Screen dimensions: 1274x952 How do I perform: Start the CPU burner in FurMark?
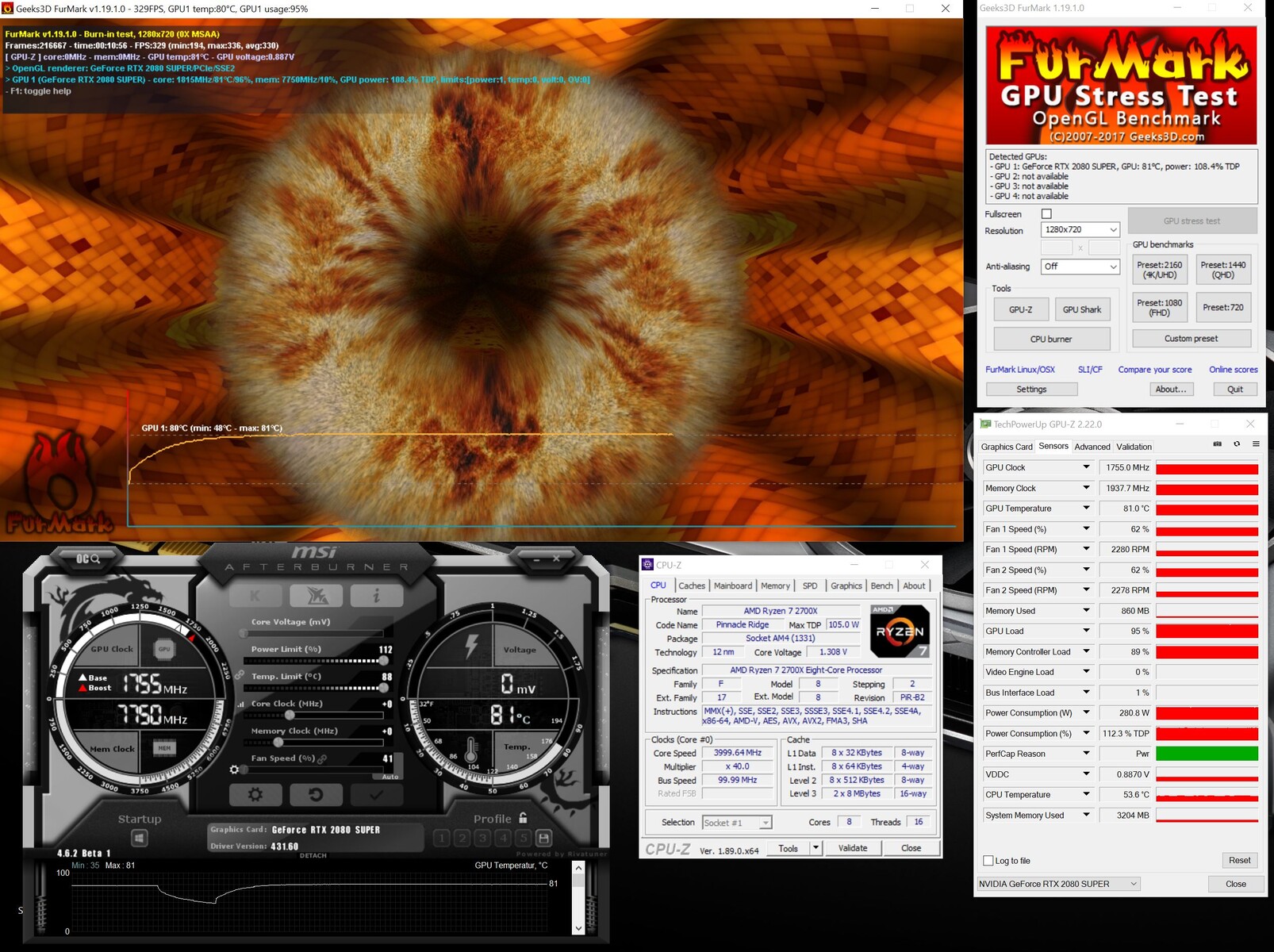(x=1051, y=339)
